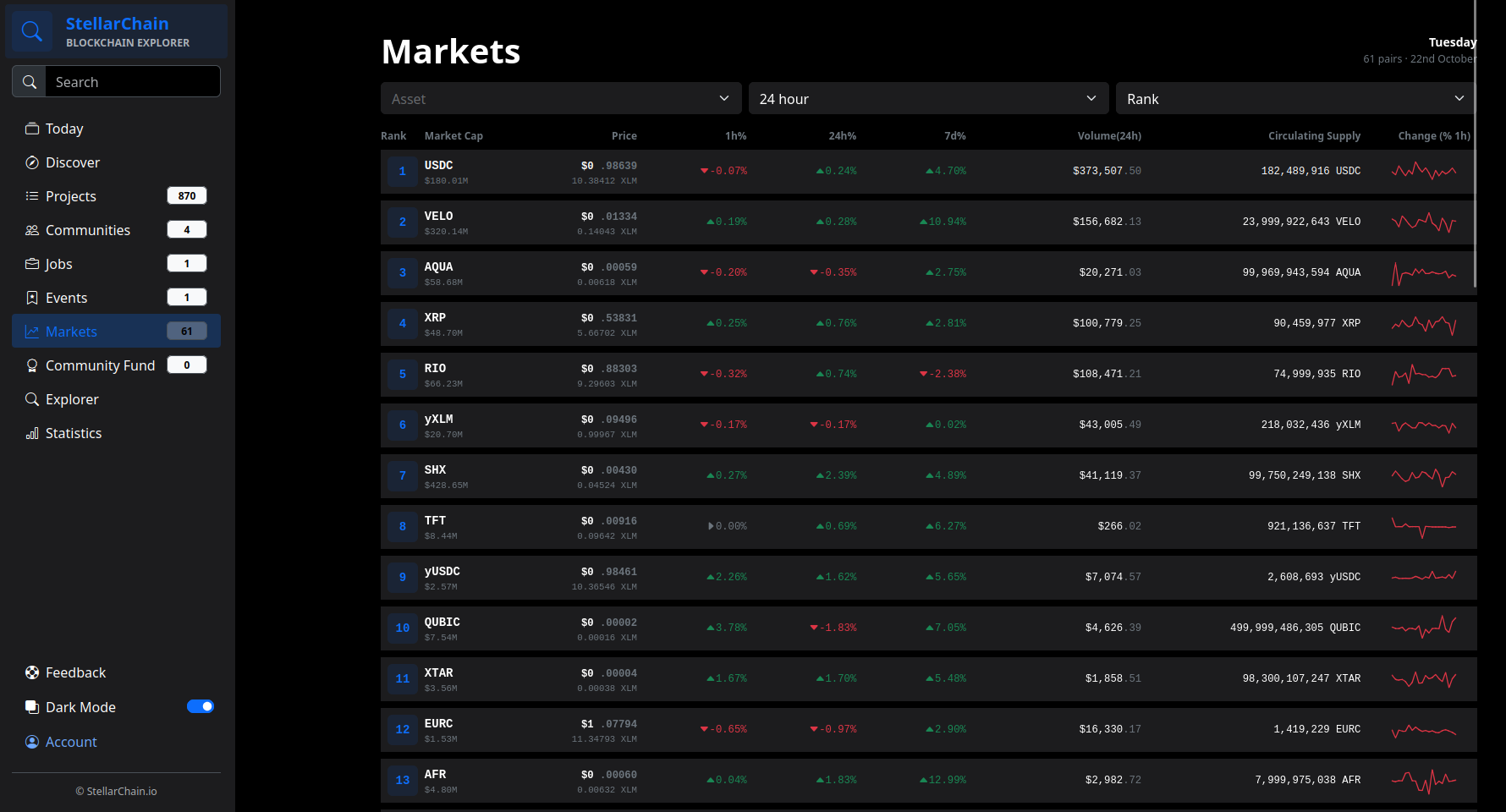Open the Projects section
Viewport: 1506px width, 812px height.
click(x=116, y=196)
